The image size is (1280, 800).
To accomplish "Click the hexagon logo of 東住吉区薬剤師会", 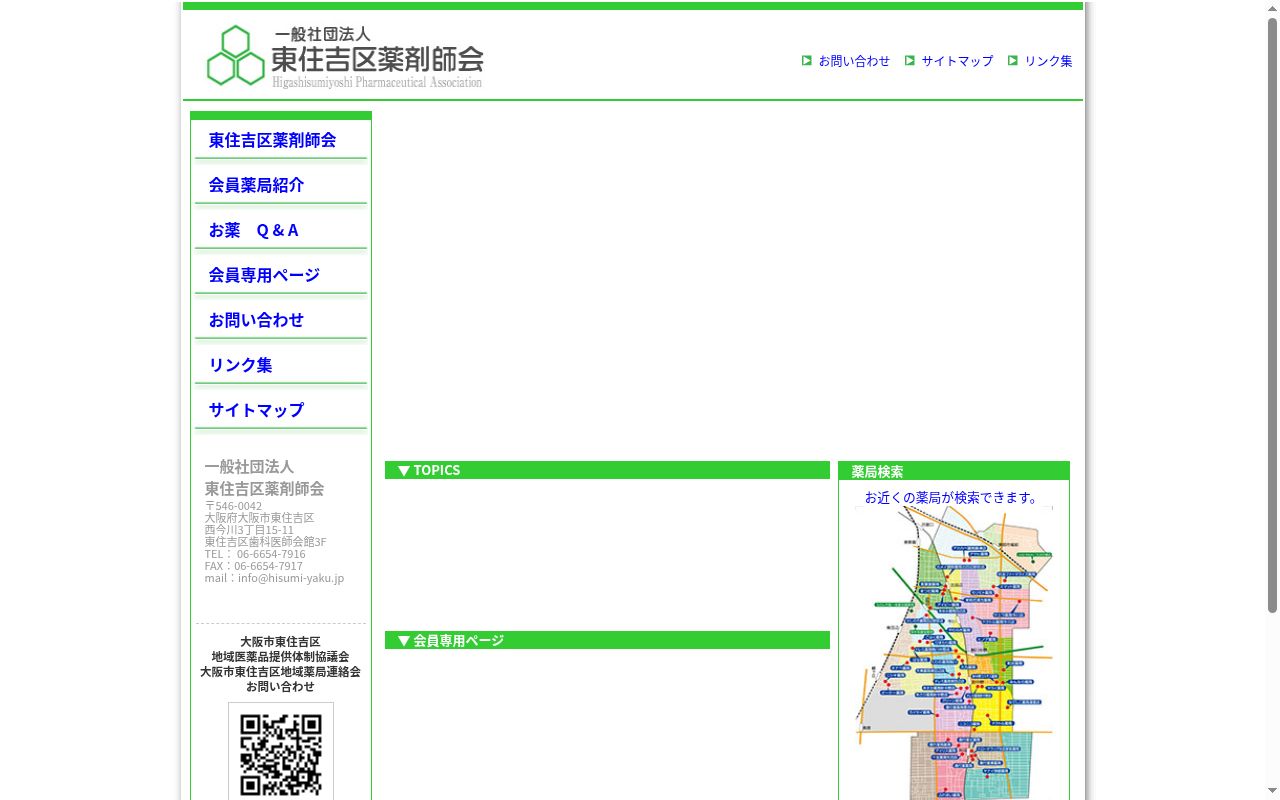I will click(236, 56).
